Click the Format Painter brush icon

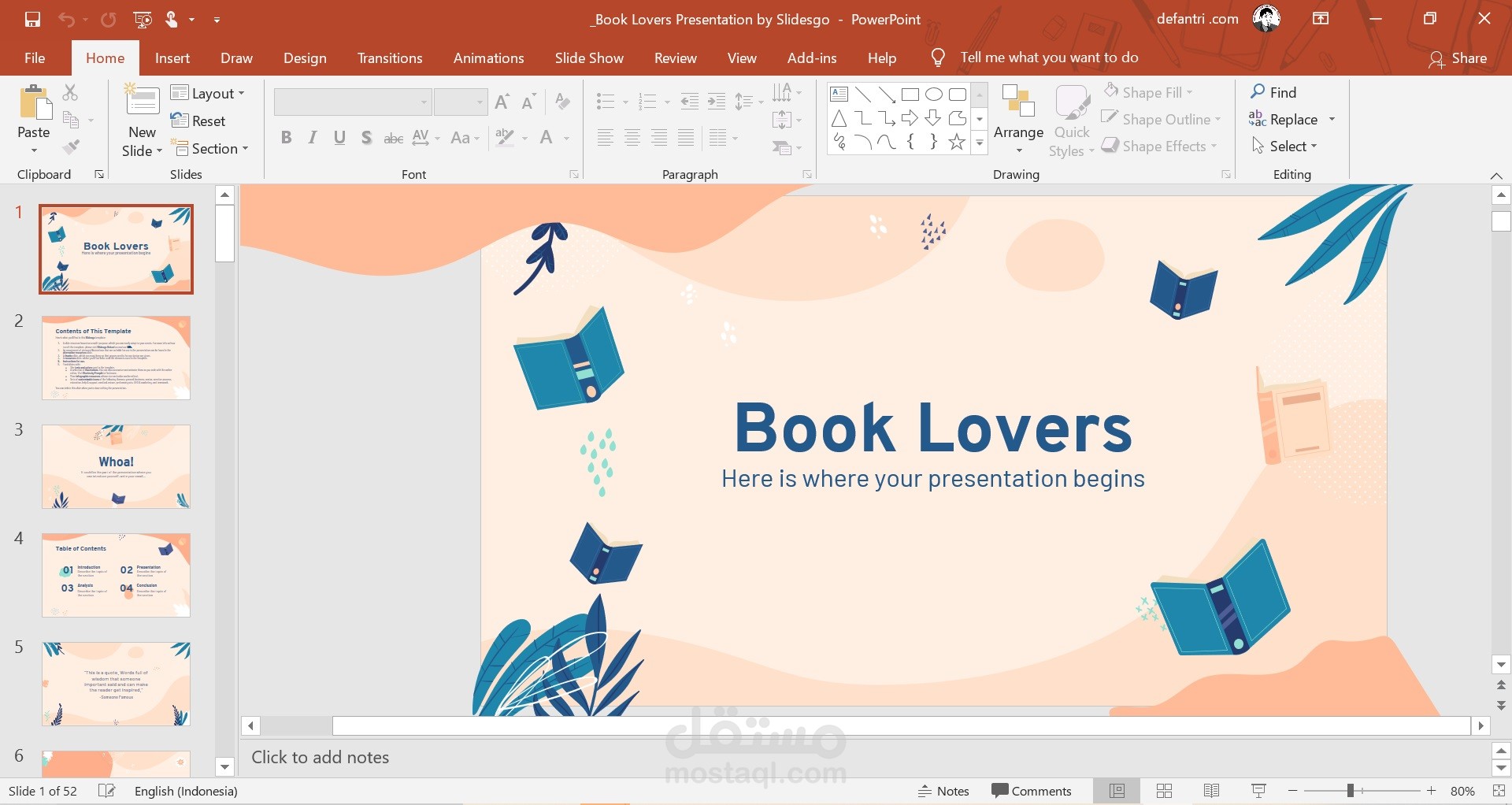72,147
